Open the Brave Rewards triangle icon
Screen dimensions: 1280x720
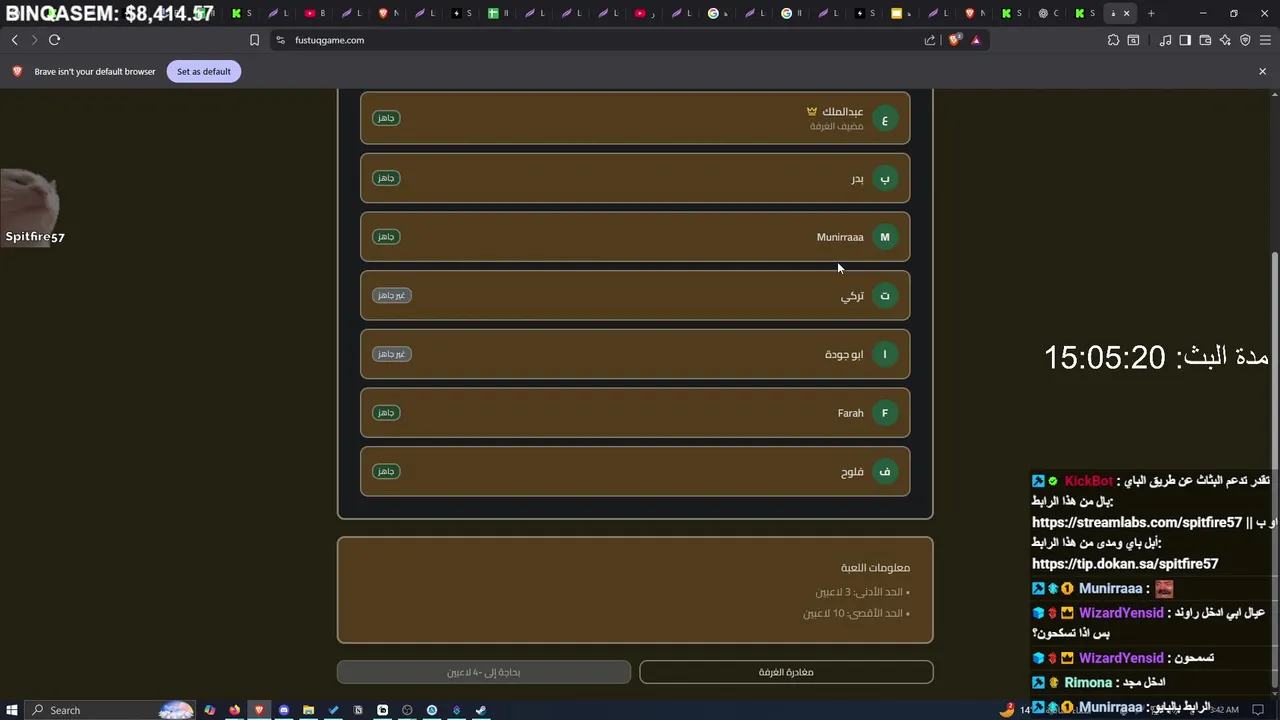click(976, 40)
